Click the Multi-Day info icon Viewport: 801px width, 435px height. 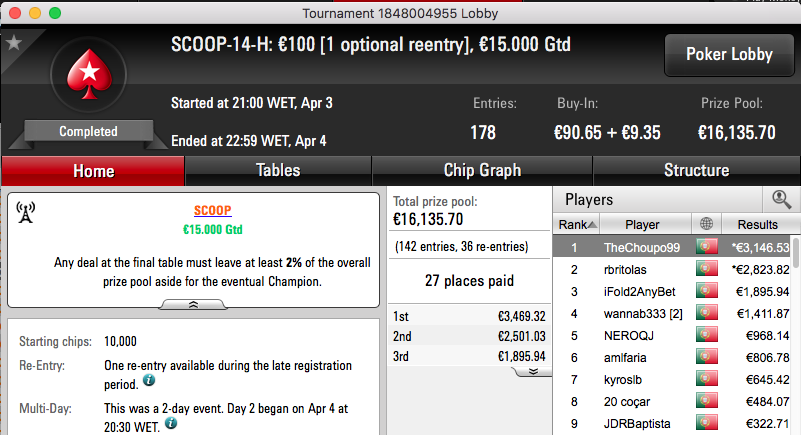pyautogui.click(x=171, y=423)
